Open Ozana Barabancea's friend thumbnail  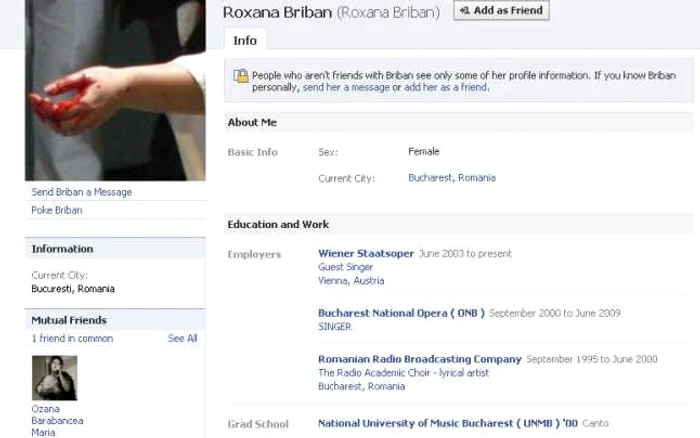coord(54,378)
